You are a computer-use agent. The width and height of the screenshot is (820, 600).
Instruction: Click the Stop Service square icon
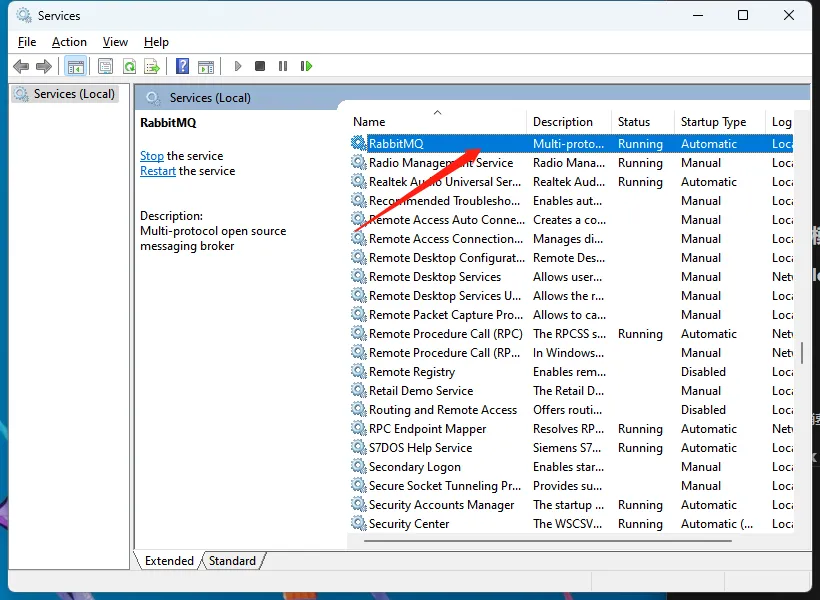(260, 66)
